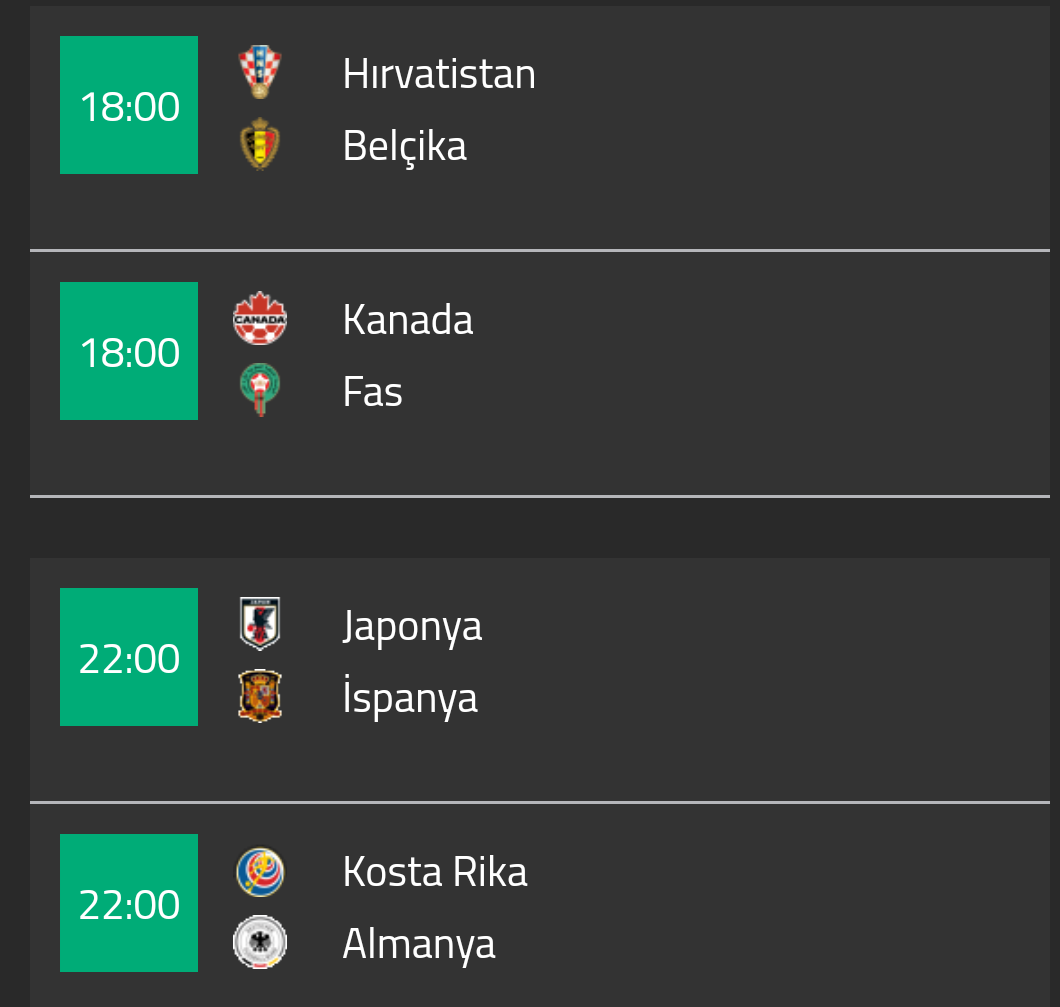Open the Hırvatistan team link
This screenshot has width=1060, height=1007.
pyautogui.click(x=439, y=74)
